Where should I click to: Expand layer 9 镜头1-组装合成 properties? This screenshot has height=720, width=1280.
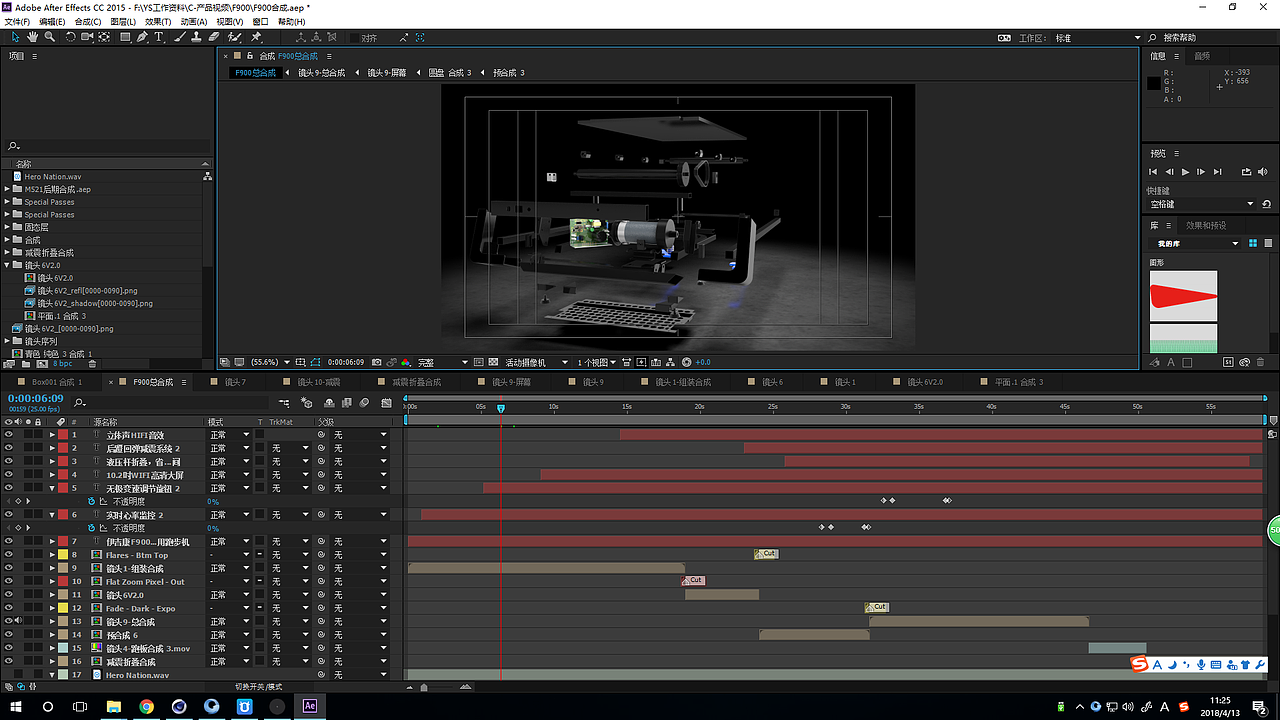click(52, 568)
